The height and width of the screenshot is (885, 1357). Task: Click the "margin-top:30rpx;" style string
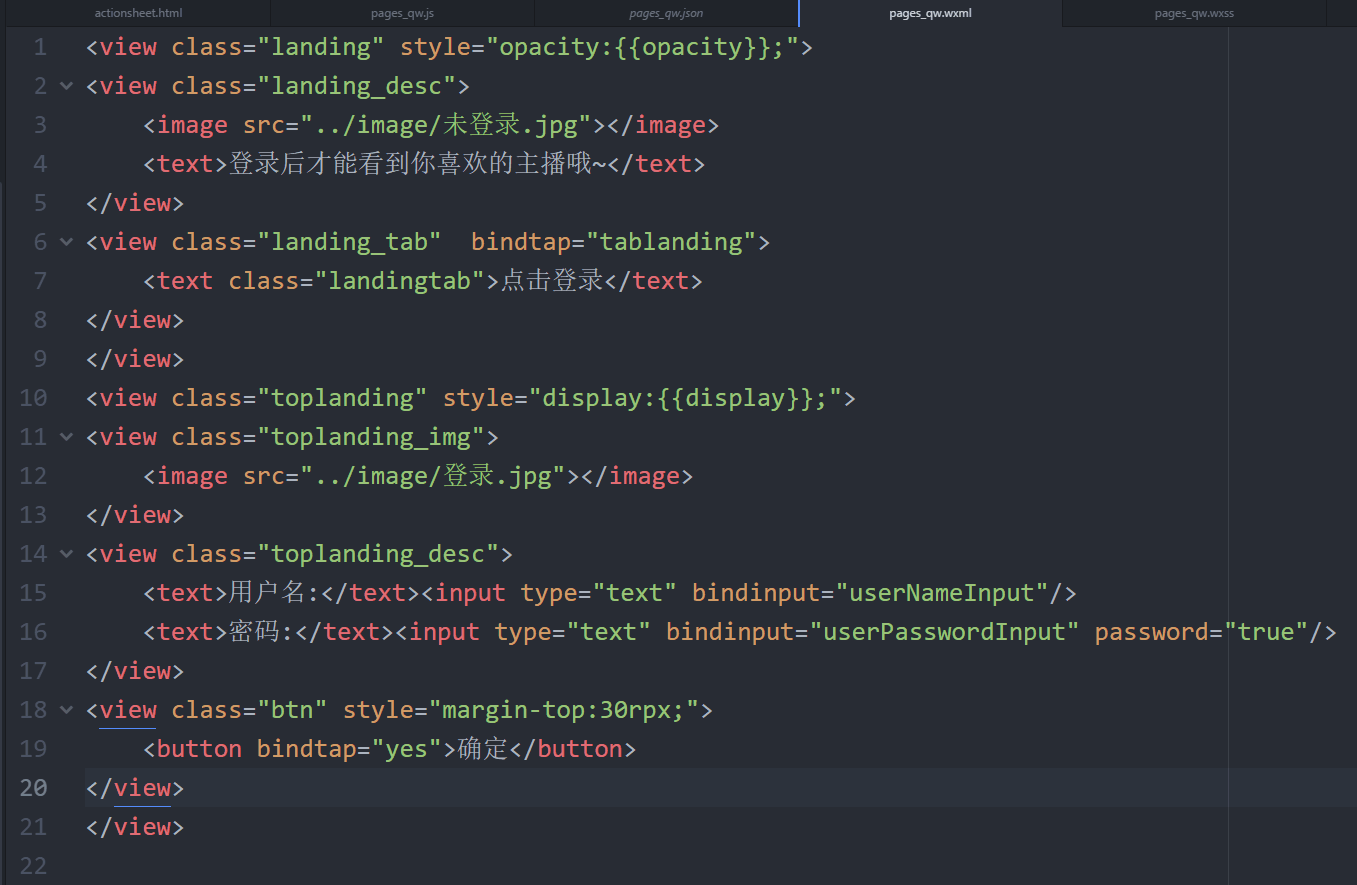tap(563, 710)
